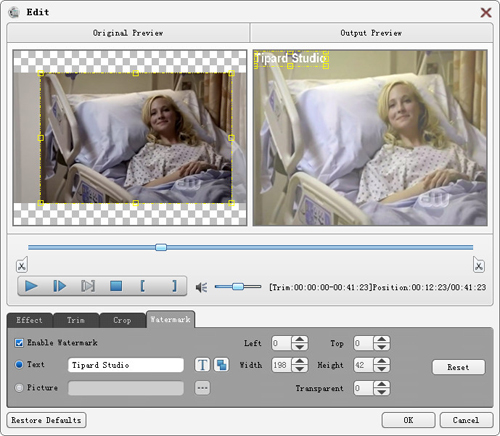Click the volume slider handle
The height and width of the screenshot is (436, 500).
pyautogui.click(x=238, y=286)
